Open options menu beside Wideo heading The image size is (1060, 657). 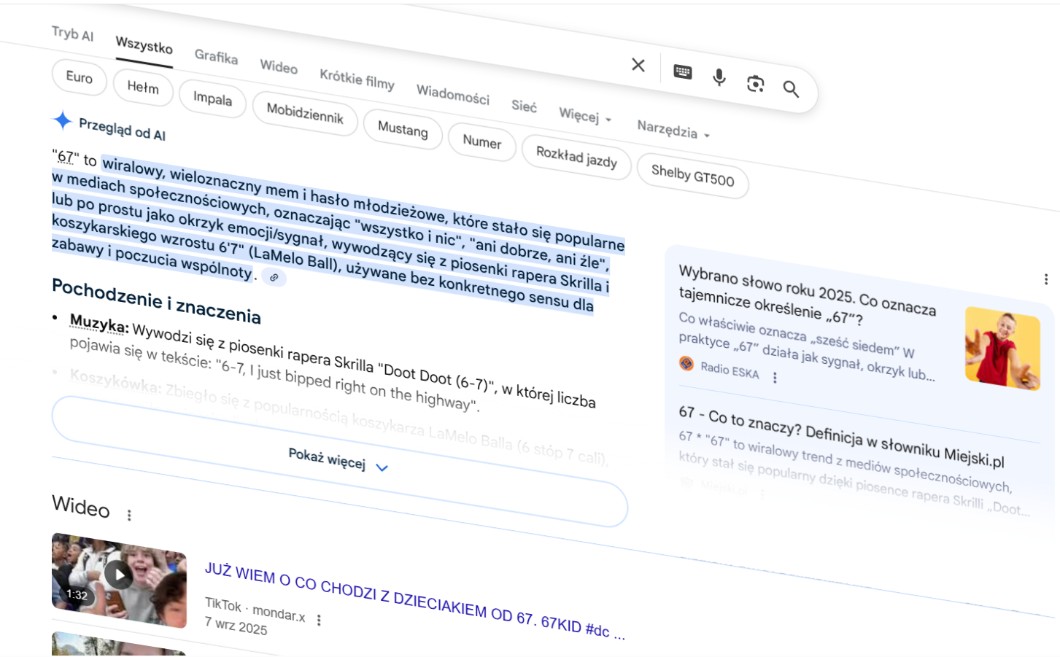tap(129, 515)
